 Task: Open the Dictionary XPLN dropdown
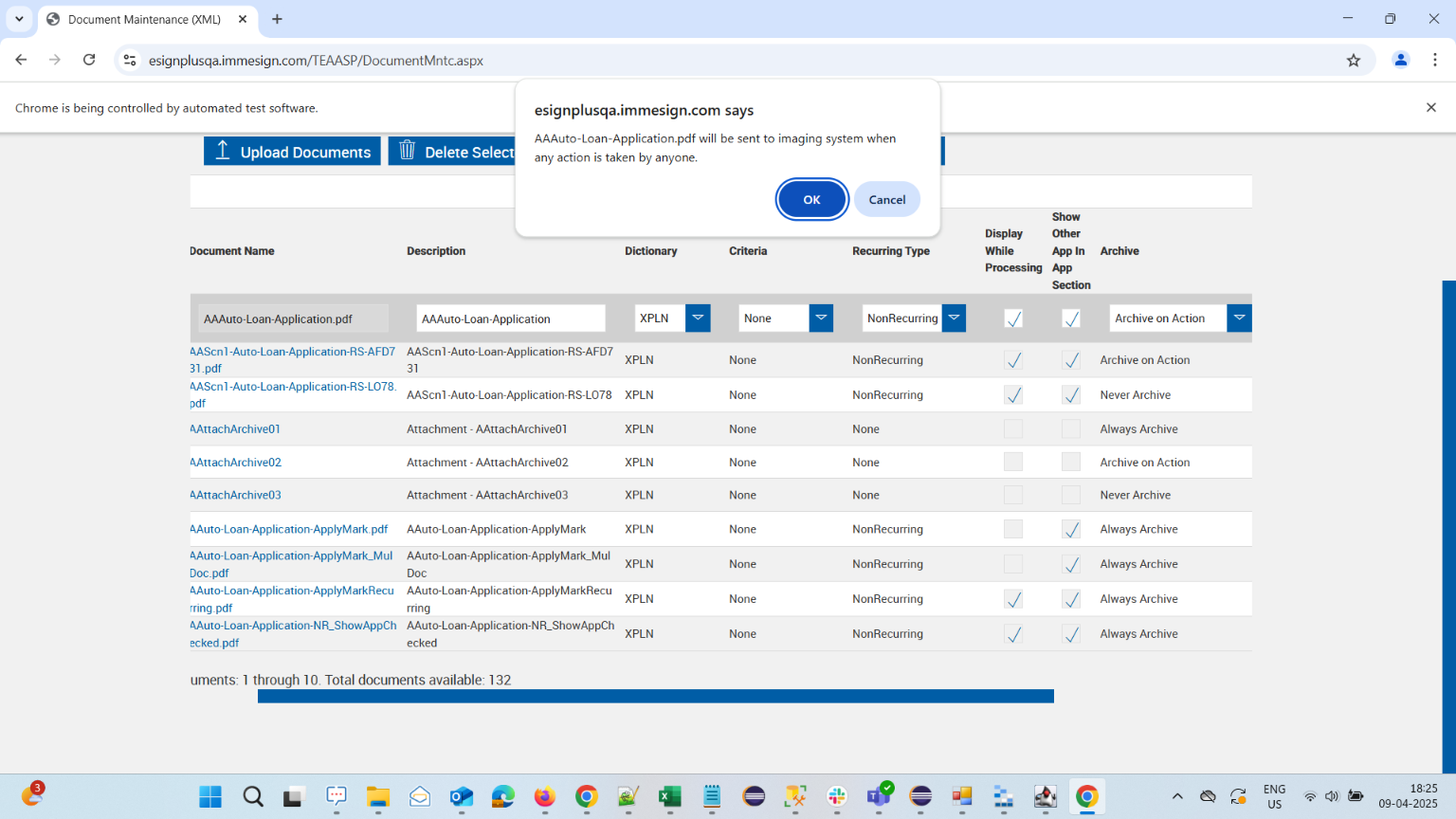pyautogui.click(x=698, y=318)
